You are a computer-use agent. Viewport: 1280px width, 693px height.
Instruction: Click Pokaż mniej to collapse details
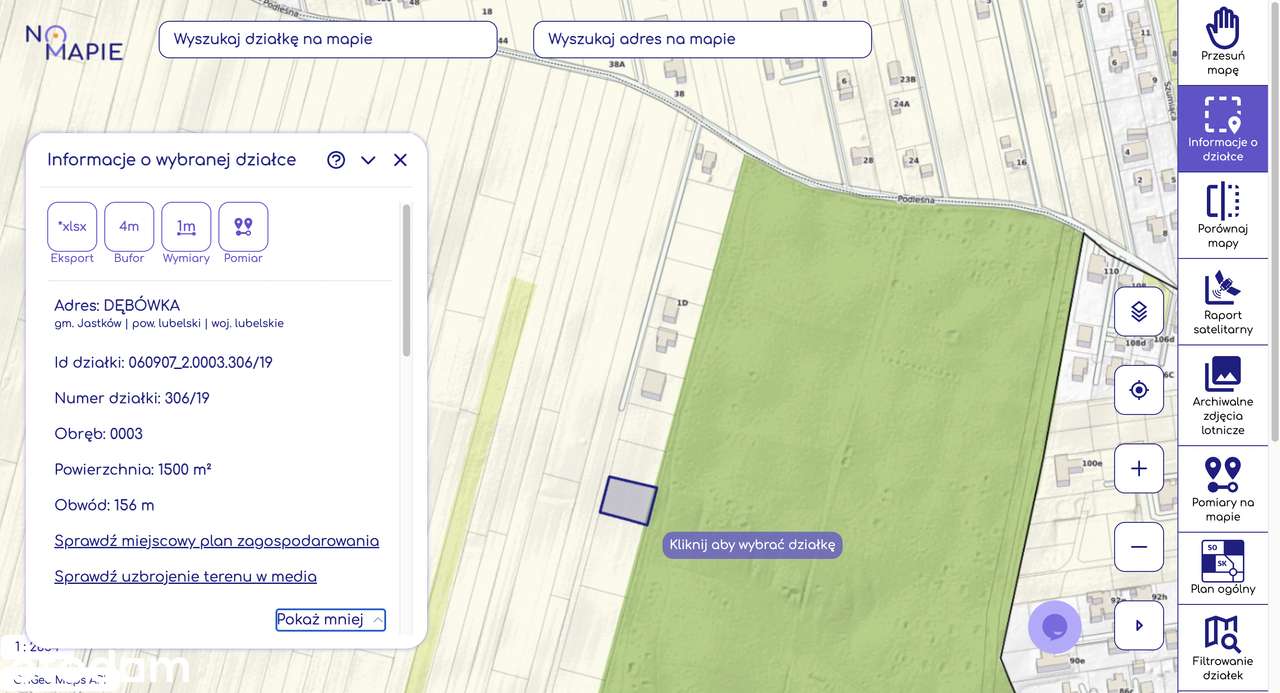tap(330, 620)
